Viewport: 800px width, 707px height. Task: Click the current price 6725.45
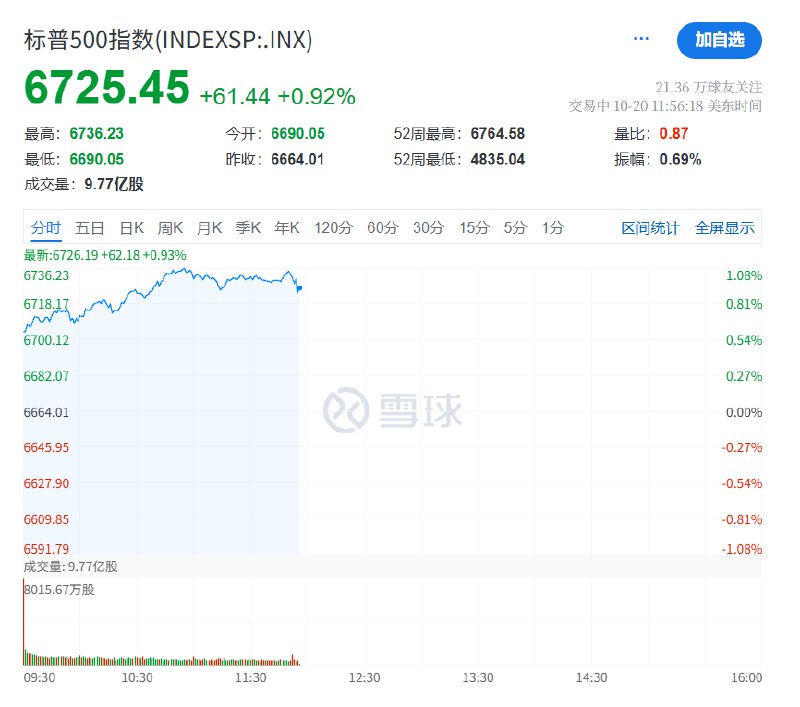[x=107, y=87]
